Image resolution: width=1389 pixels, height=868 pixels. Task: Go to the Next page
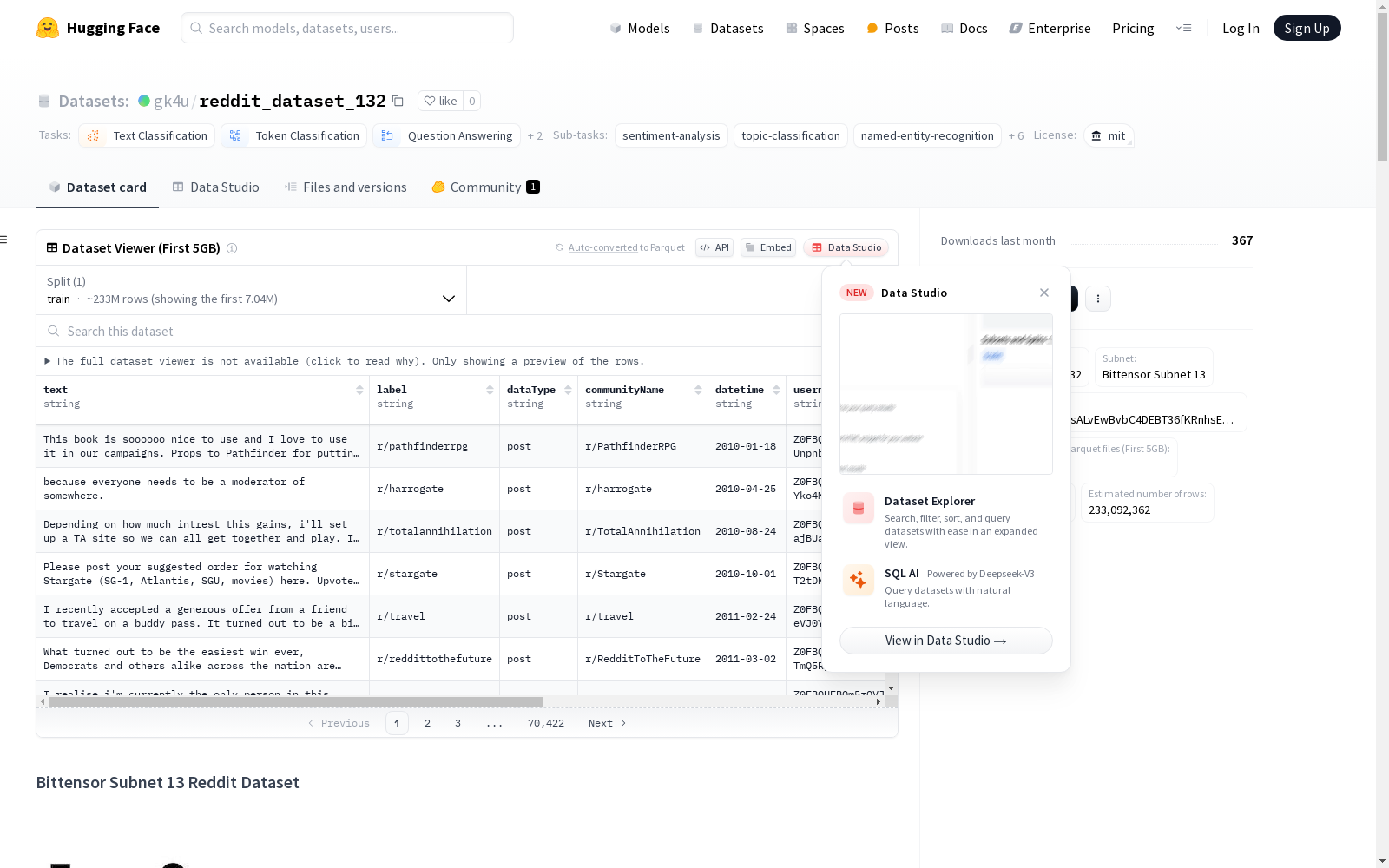(x=608, y=723)
